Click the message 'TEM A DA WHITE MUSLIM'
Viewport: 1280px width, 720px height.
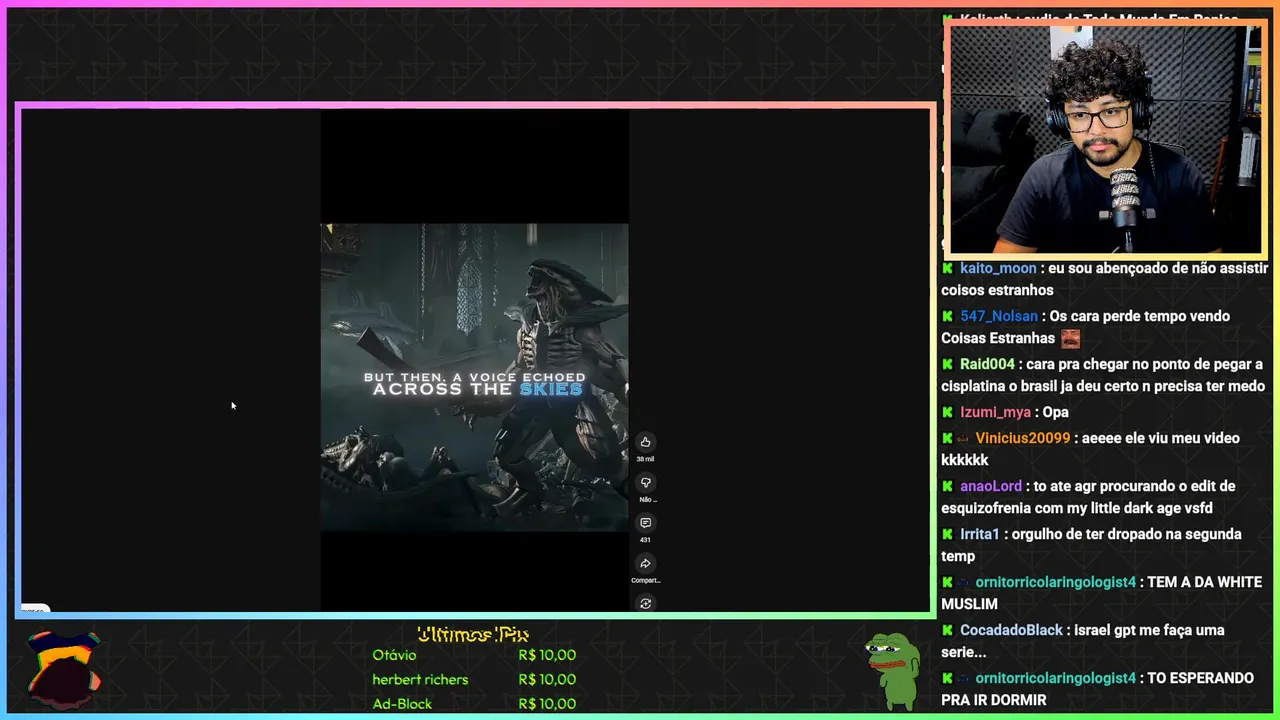[x=1101, y=593]
